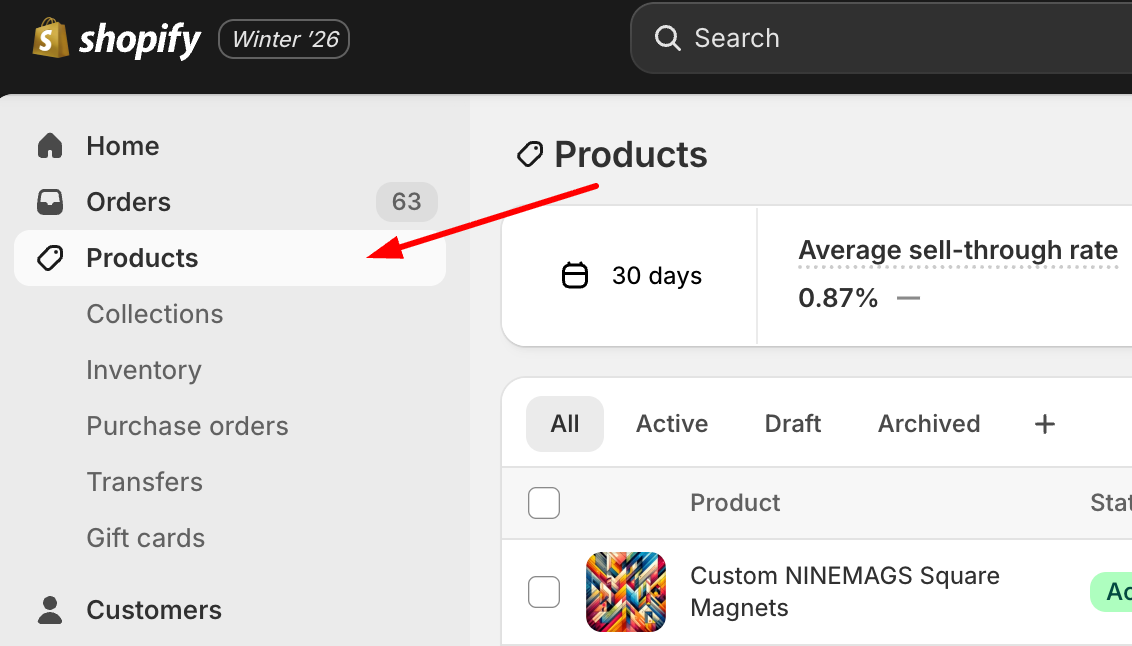The width and height of the screenshot is (1132, 646).
Task: Switch to the Active products tab
Action: click(x=672, y=424)
